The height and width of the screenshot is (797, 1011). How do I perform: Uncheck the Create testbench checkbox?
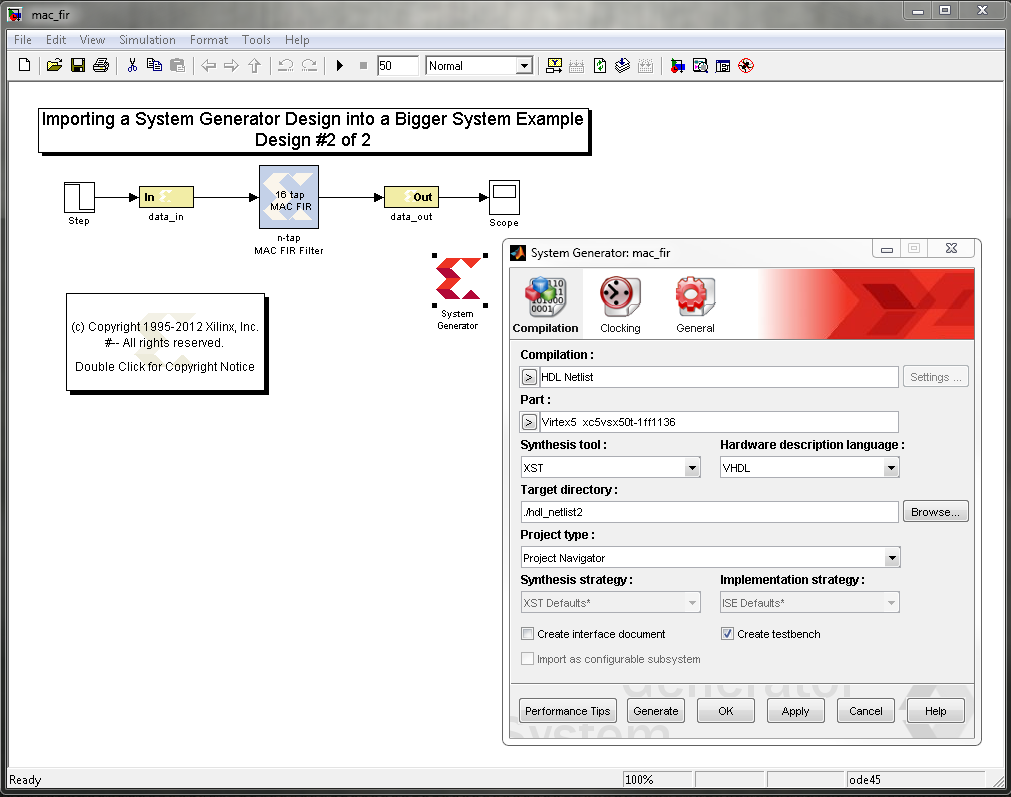[727, 634]
